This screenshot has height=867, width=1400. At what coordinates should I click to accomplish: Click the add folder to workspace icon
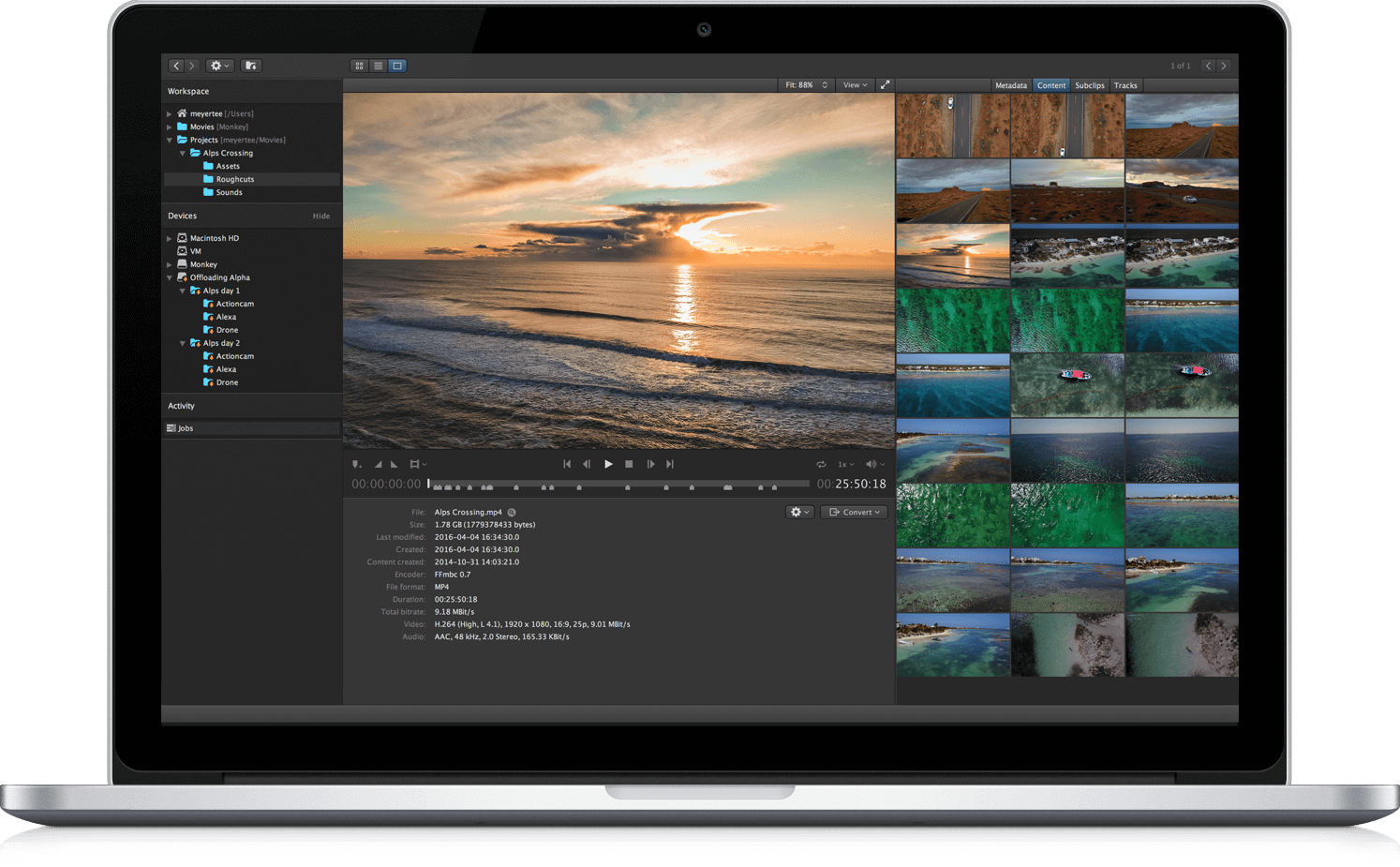[x=251, y=66]
